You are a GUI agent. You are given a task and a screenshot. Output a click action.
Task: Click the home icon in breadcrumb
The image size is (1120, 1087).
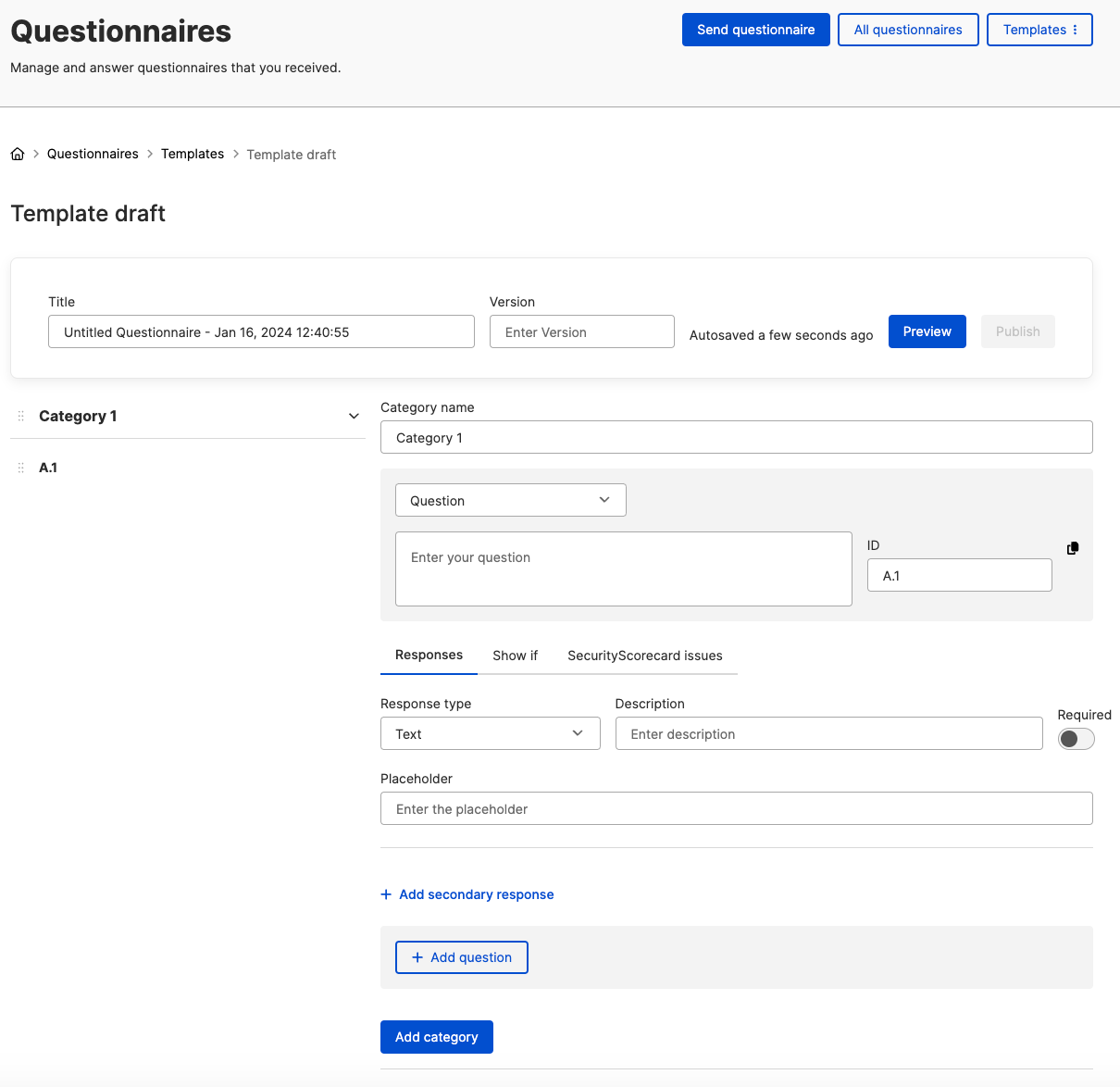[18, 154]
